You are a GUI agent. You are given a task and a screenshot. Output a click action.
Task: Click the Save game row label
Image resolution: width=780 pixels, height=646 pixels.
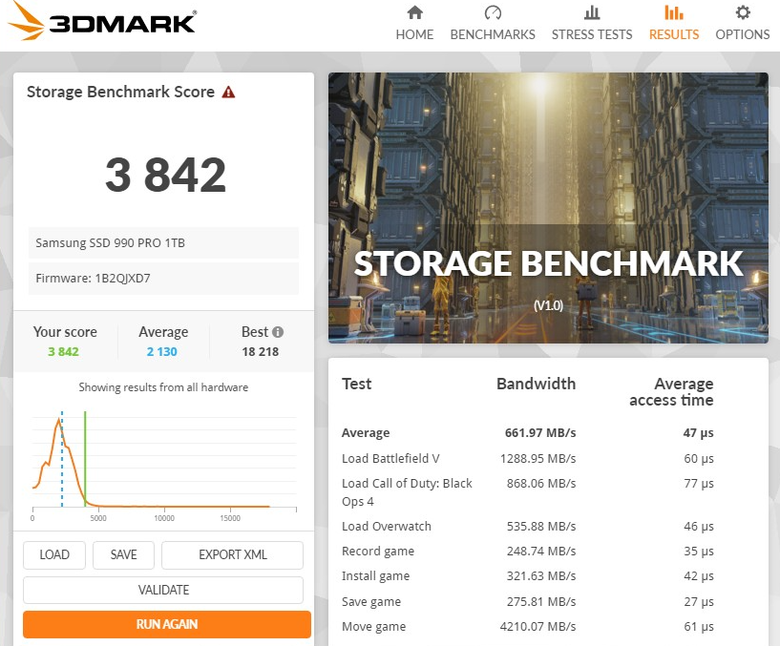pyautogui.click(x=371, y=602)
